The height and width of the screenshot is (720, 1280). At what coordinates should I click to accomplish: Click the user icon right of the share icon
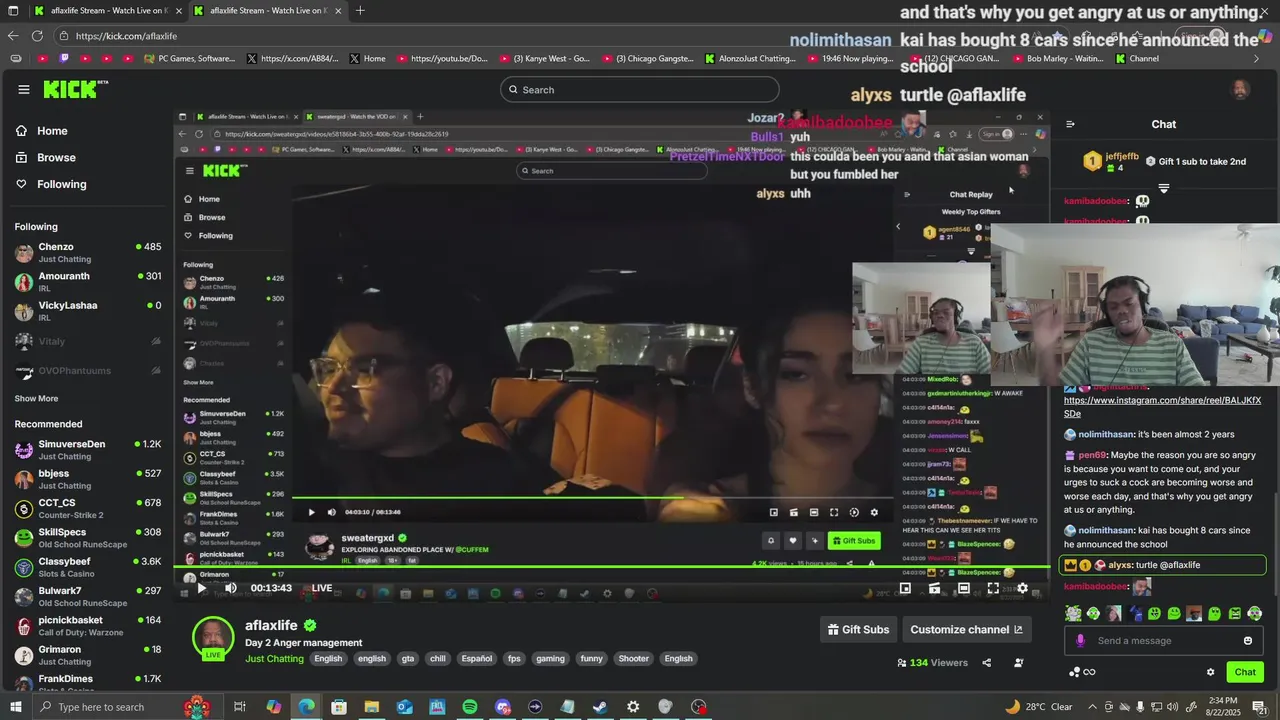(x=1019, y=662)
